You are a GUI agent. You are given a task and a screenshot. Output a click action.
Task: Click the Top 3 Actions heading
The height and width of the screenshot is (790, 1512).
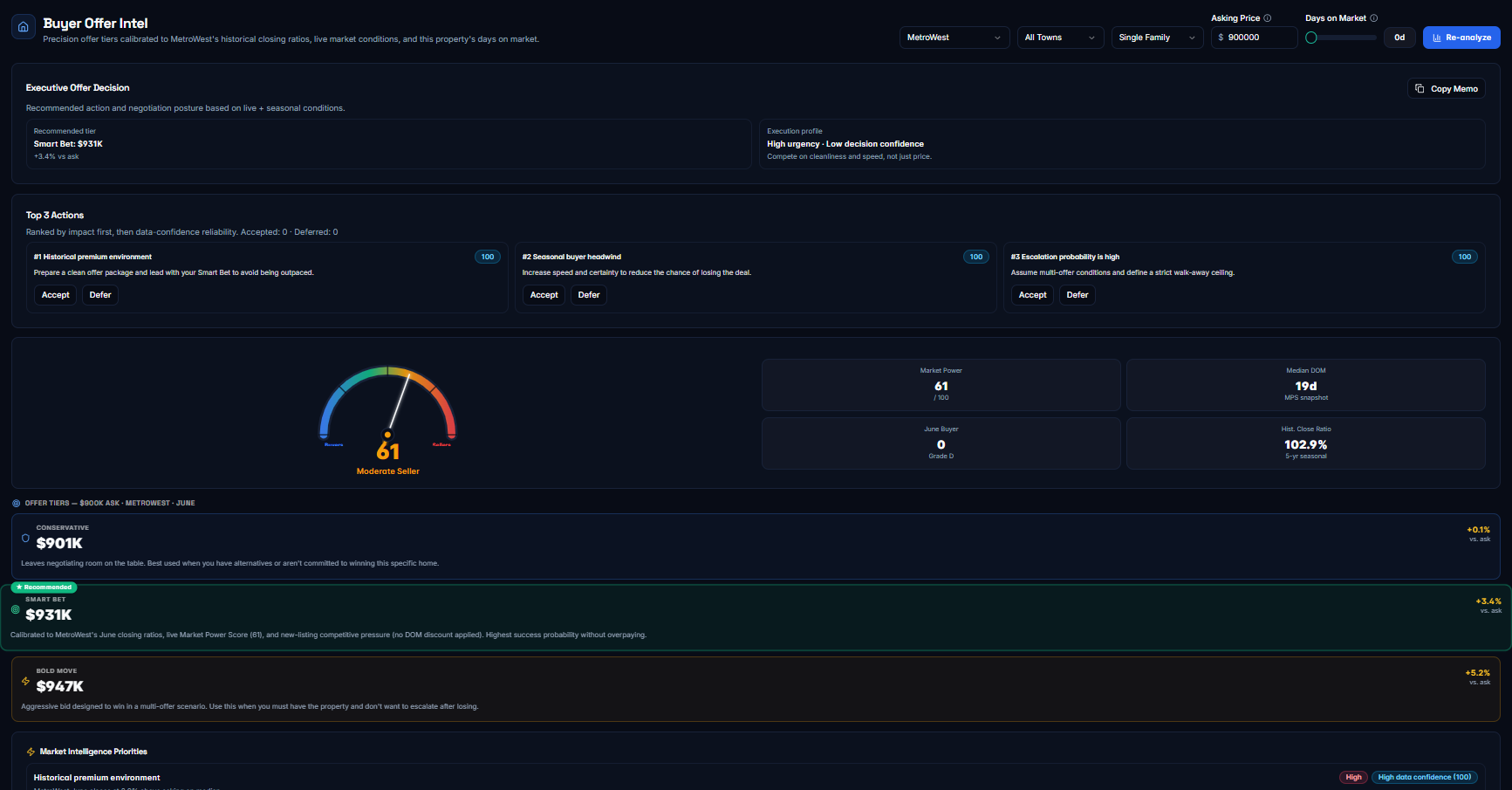(x=55, y=216)
